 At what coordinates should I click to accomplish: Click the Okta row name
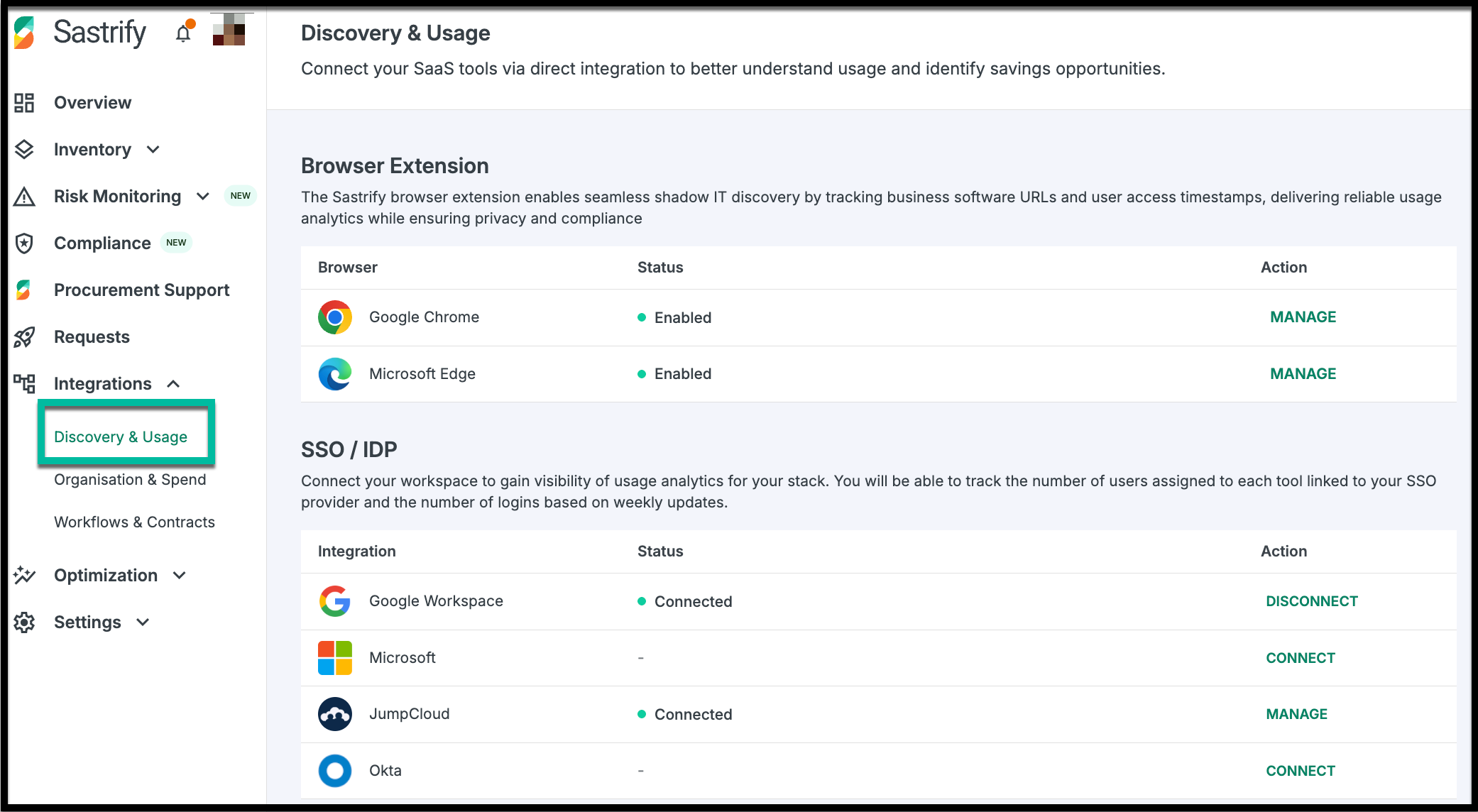point(385,771)
